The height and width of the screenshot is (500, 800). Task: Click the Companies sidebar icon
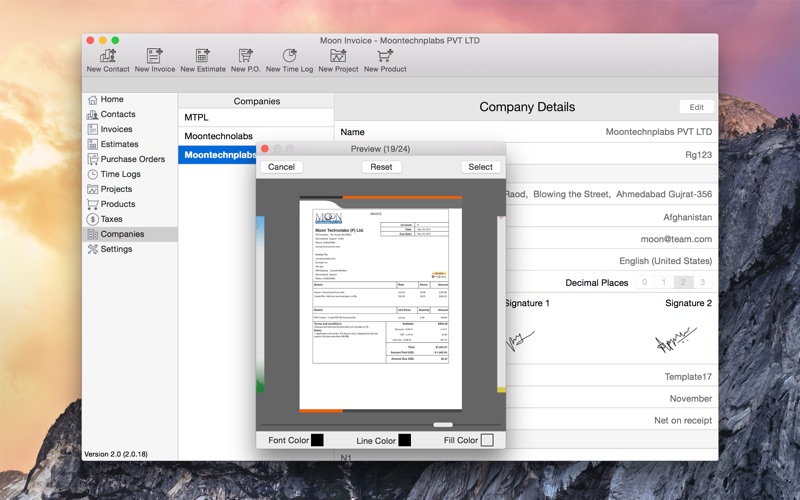(x=92, y=234)
